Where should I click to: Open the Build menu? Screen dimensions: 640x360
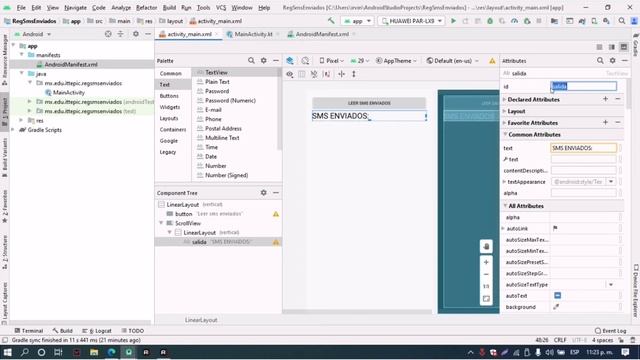169,7
